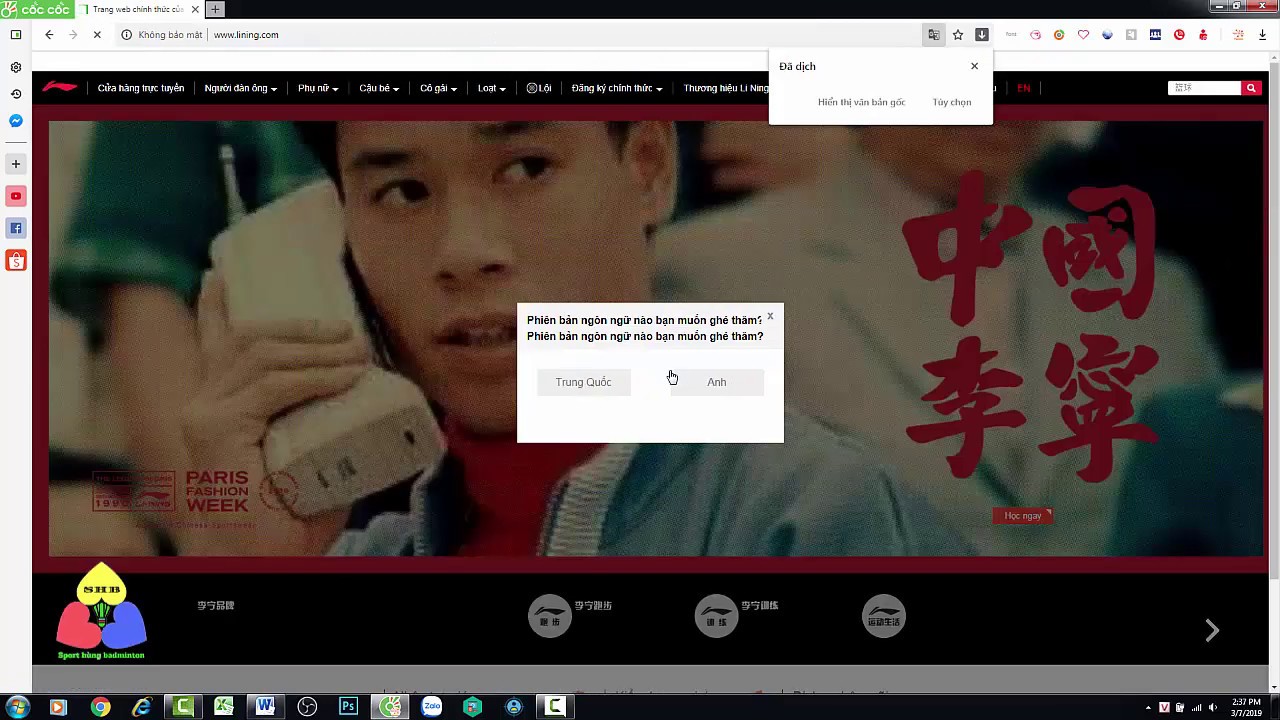Image resolution: width=1280 pixels, height=720 pixels.
Task: Open the running category circle icon
Action: [x=550, y=616]
